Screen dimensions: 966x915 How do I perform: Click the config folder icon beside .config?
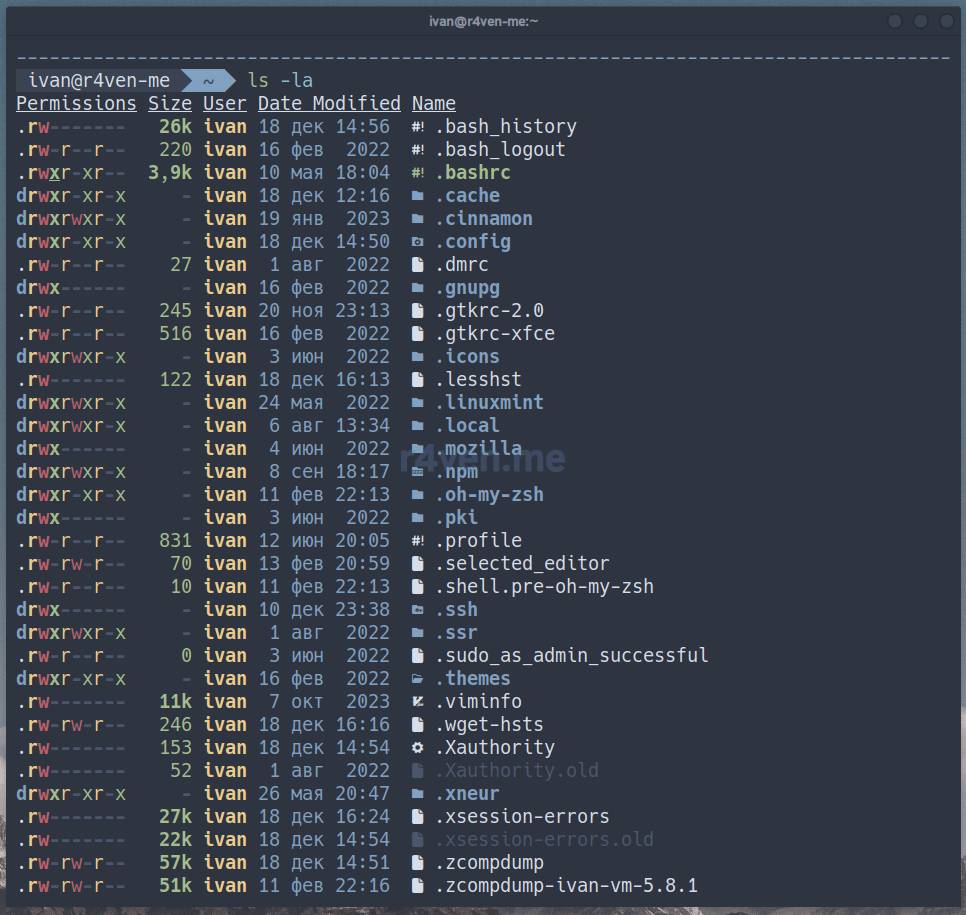click(x=418, y=242)
